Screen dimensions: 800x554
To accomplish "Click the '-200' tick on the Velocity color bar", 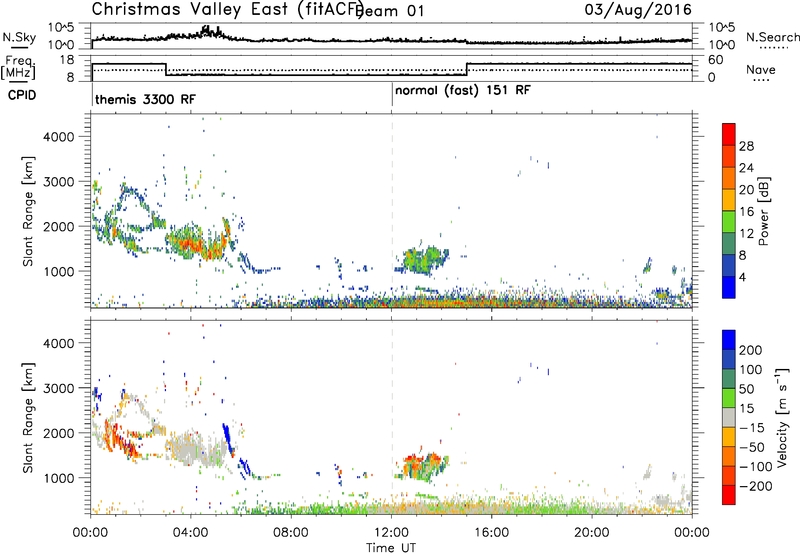I will pos(755,486).
